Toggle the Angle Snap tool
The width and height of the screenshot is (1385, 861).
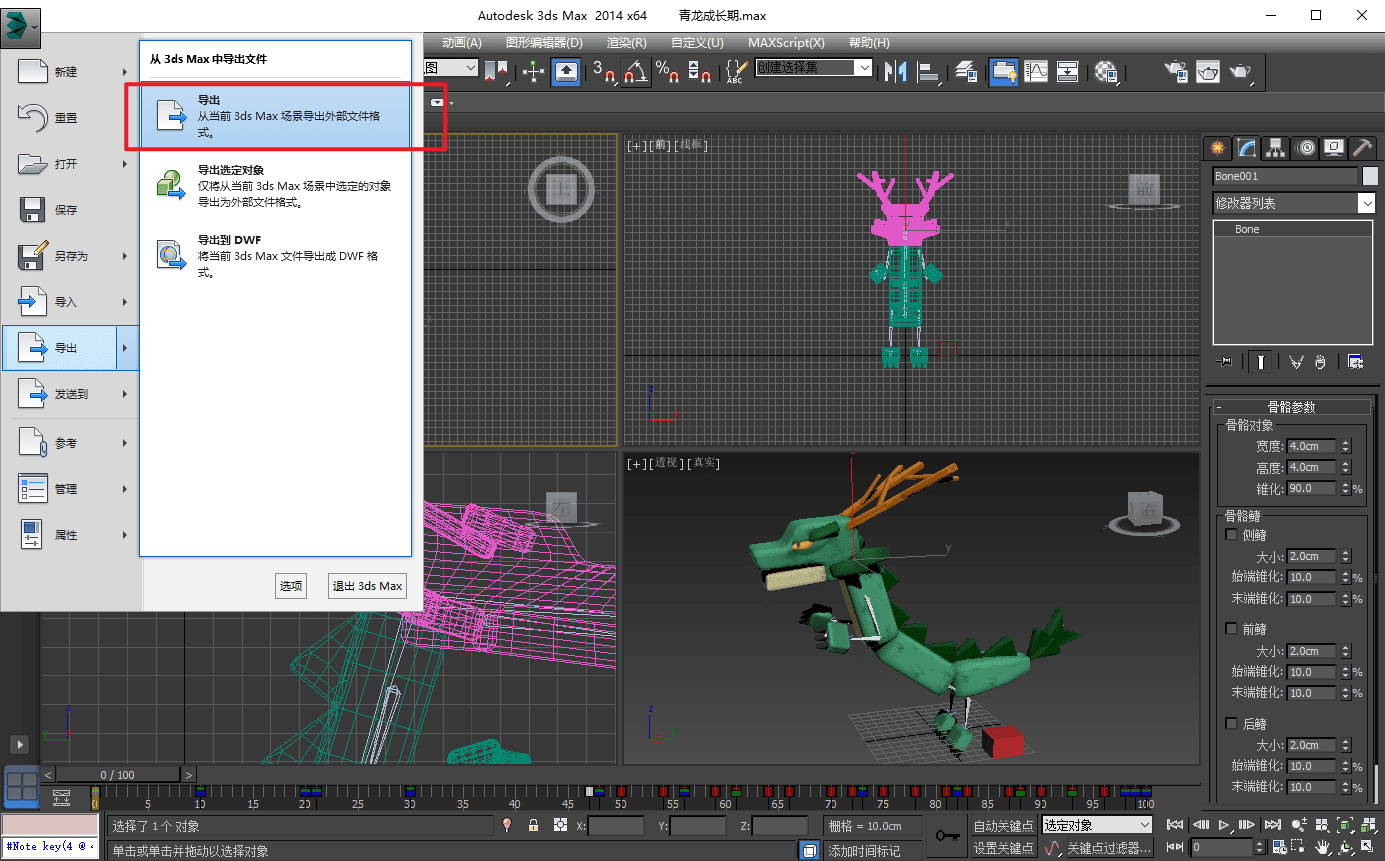[635, 71]
